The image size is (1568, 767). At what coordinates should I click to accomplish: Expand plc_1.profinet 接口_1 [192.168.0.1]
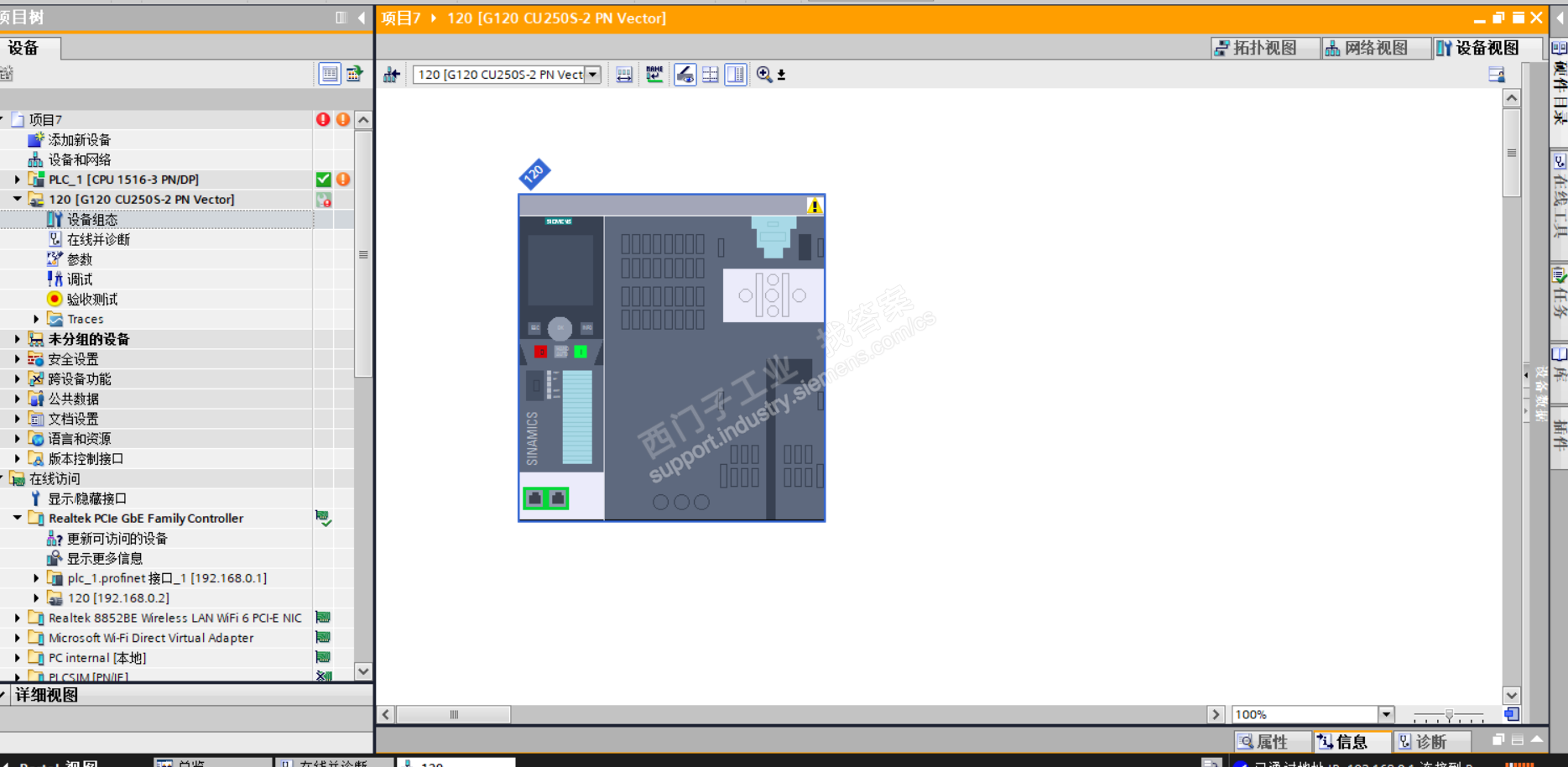36,578
